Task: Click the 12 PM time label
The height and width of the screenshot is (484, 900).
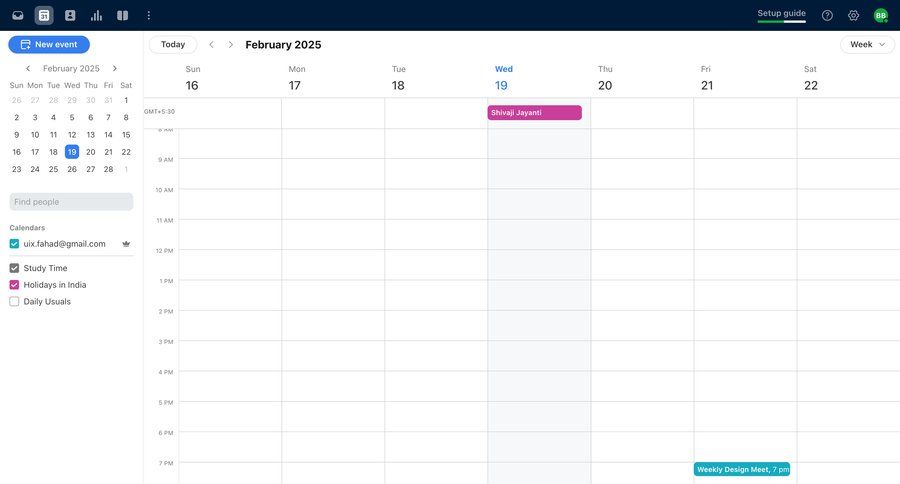Action: 165,251
